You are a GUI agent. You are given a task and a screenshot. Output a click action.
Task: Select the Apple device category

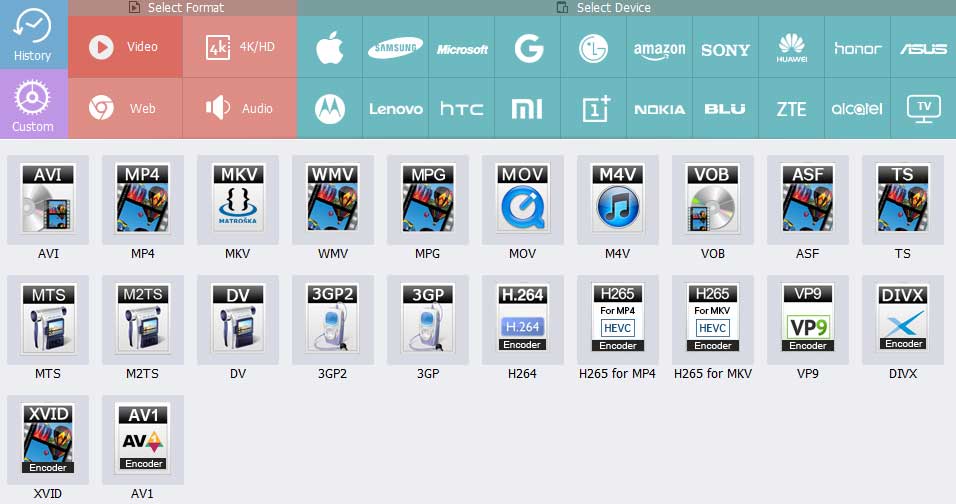coord(330,48)
